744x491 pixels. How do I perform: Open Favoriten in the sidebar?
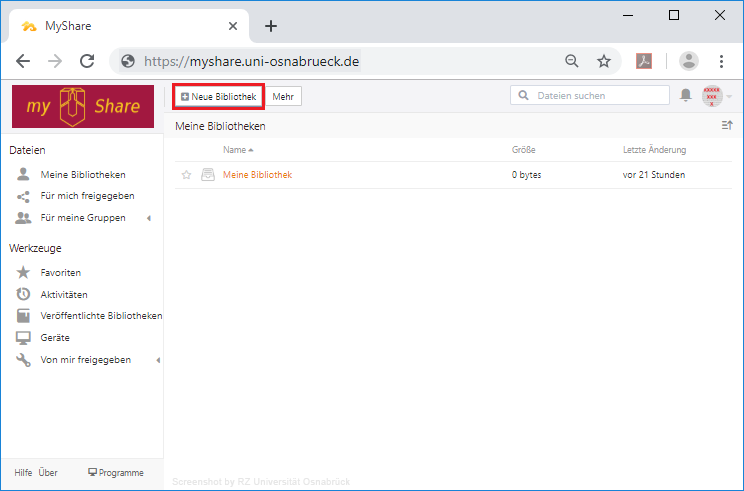tap(61, 273)
